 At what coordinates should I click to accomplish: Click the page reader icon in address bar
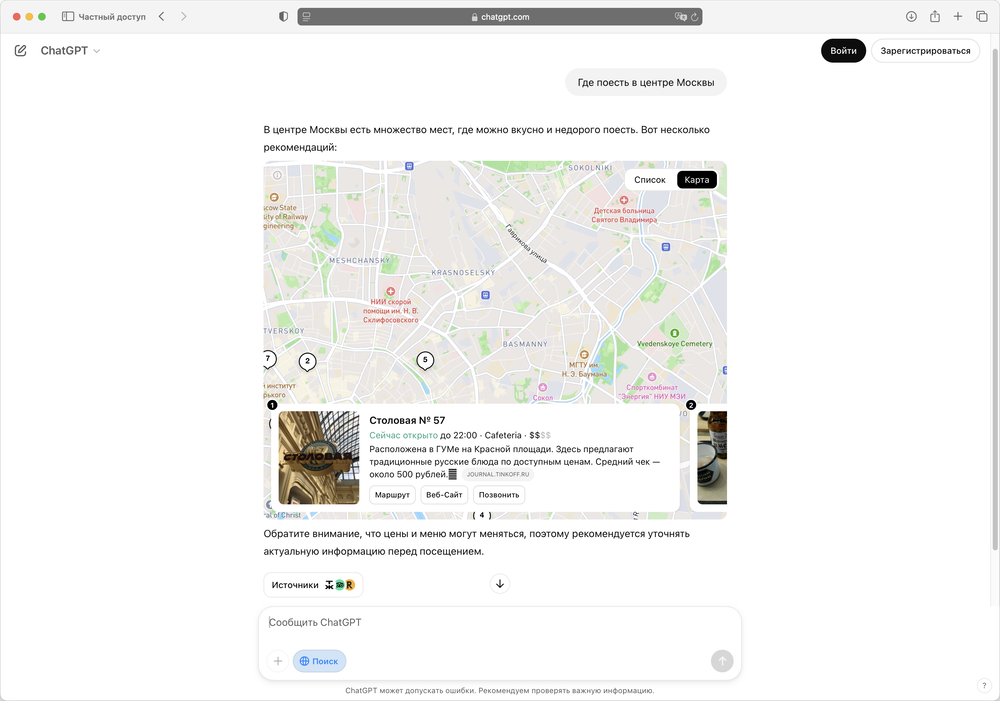306,17
